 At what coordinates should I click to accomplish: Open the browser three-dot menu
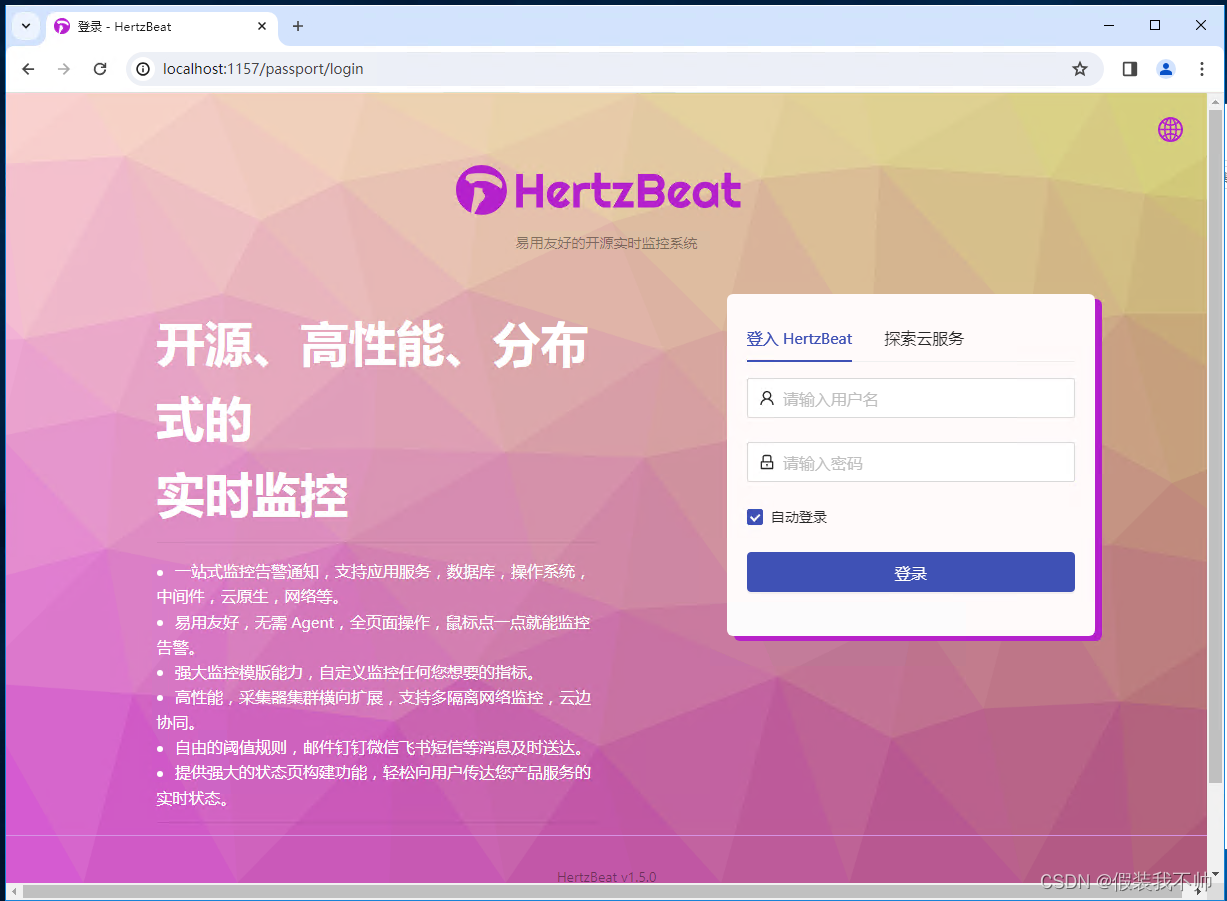tap(1201, 69)
